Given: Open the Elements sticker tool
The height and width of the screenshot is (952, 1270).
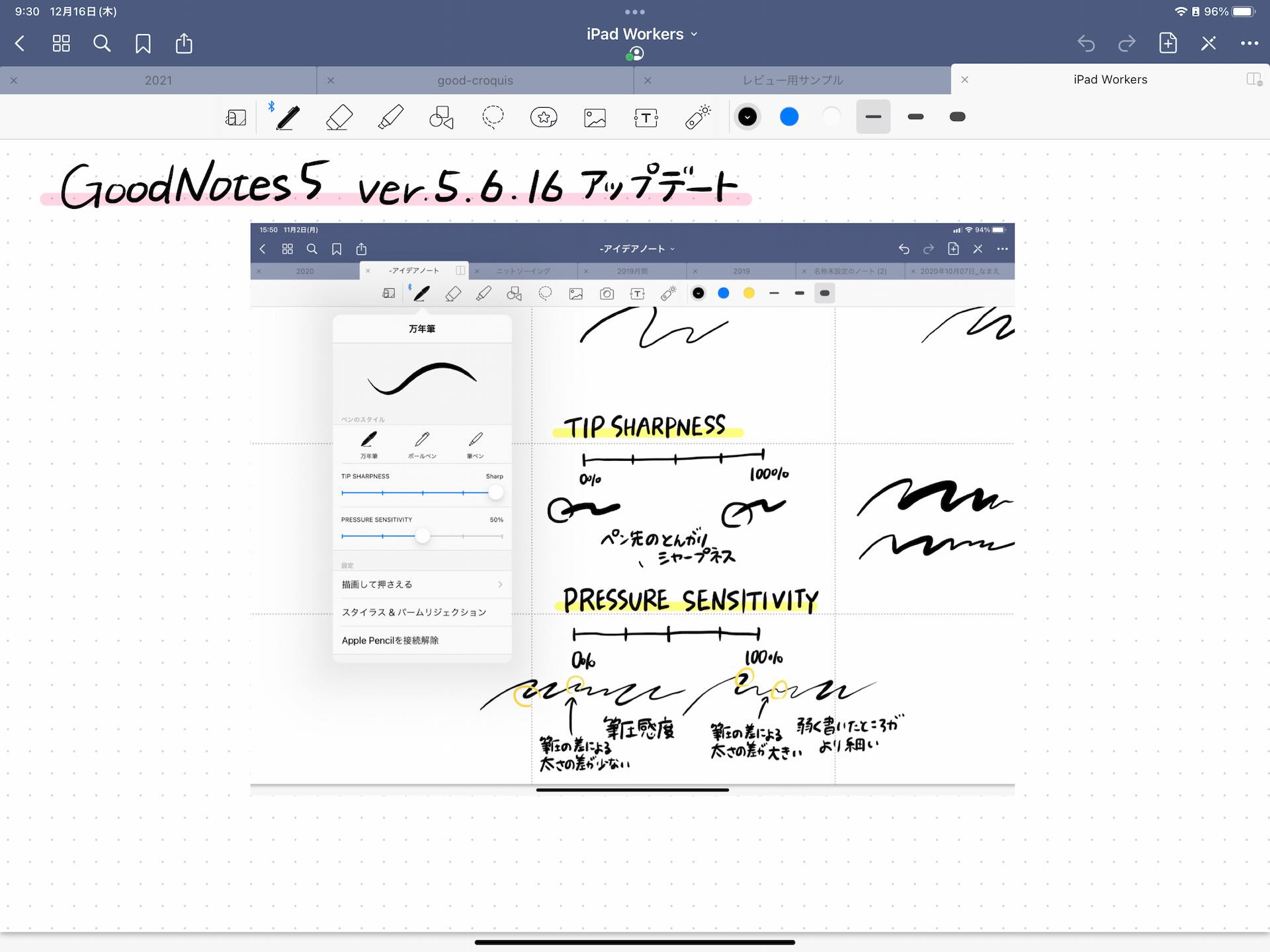Looking at the screenshot, I should (544, 117).
